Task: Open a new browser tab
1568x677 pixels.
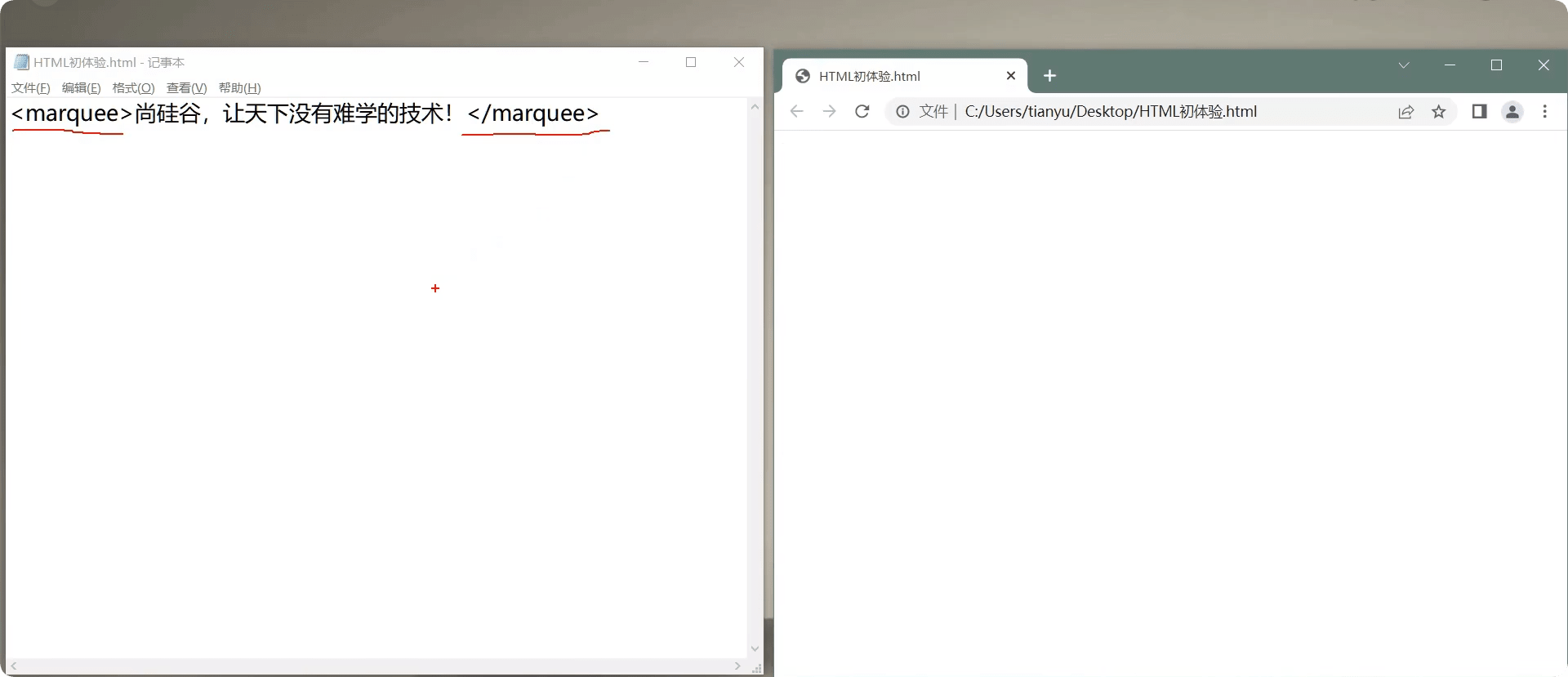Action: pos(1050,76)
